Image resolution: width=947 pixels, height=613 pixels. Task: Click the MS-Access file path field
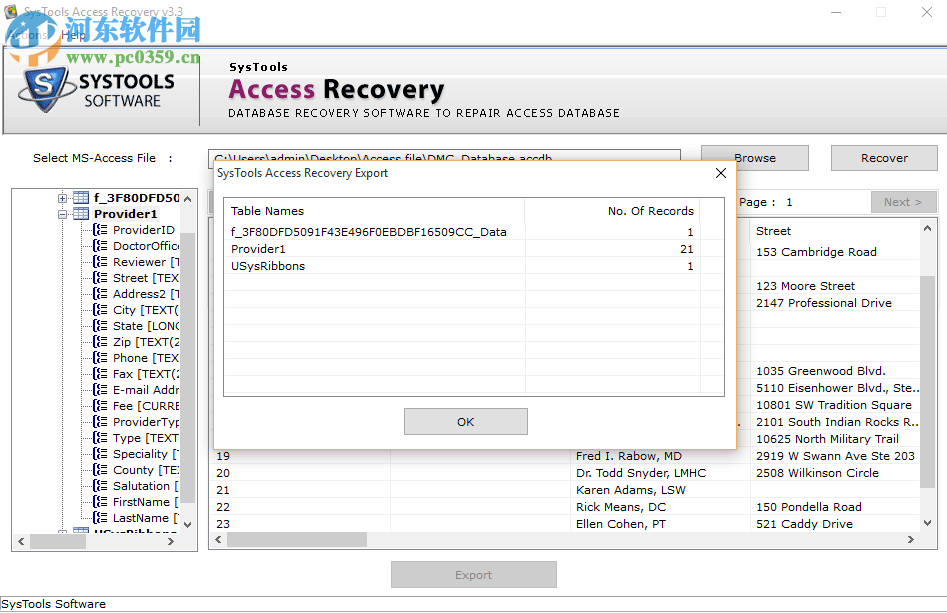(440, 158)
